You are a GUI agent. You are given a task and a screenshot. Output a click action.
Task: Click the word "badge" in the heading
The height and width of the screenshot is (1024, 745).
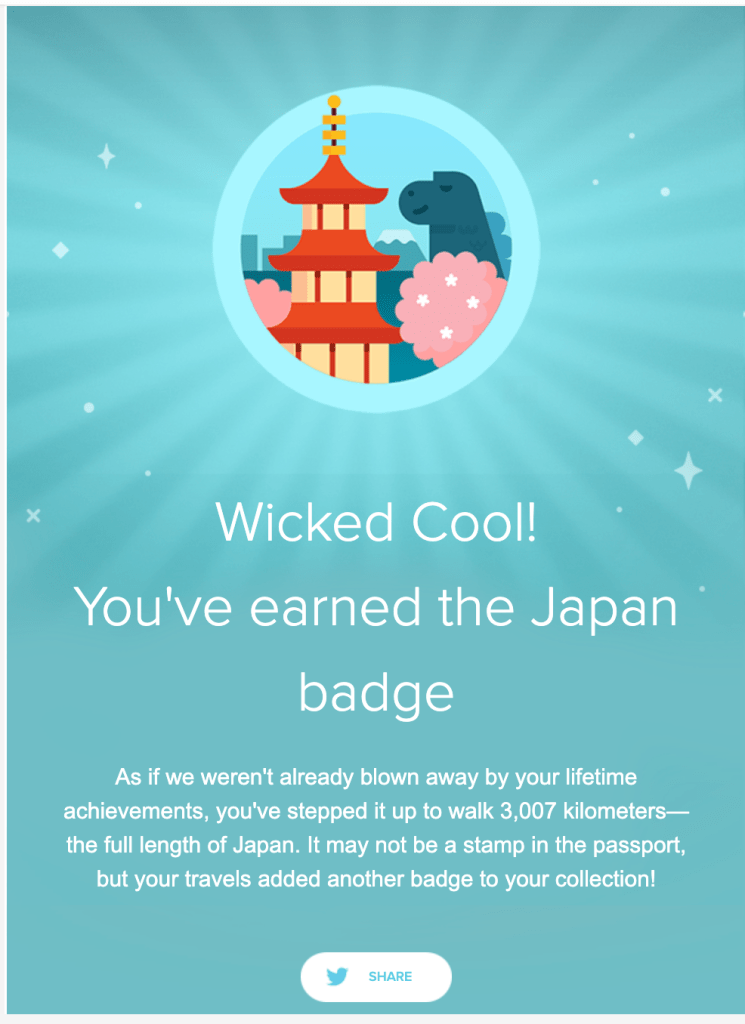(376, 690)
